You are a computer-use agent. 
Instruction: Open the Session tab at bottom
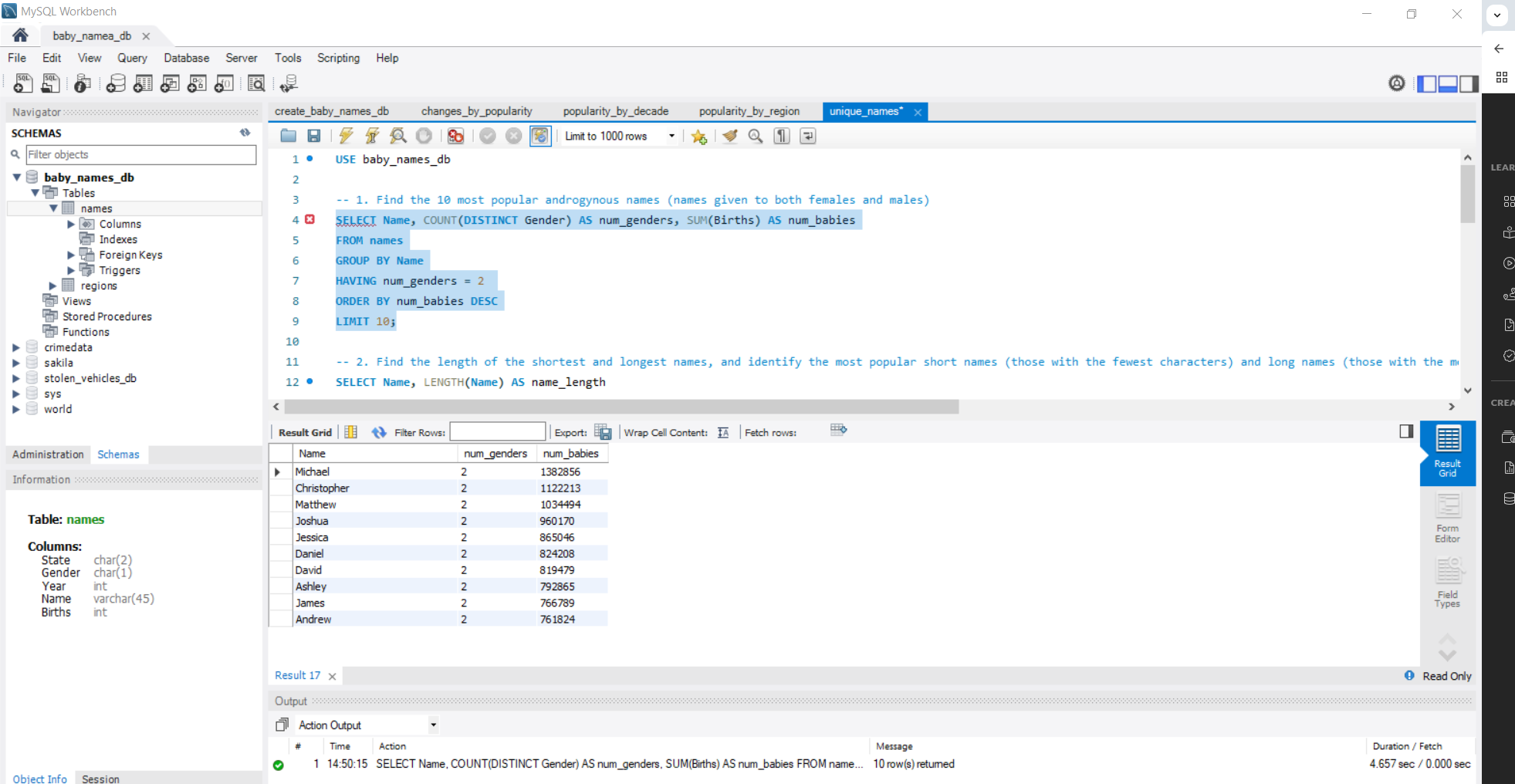[x=100, y=779]
